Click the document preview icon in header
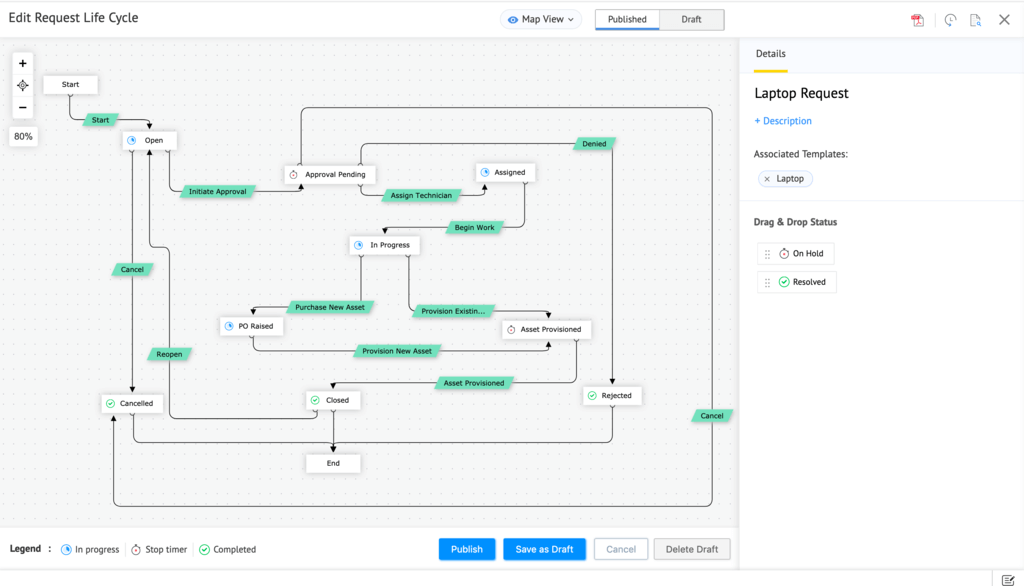This screenshot has width=1024, height=586. [976, 20]
